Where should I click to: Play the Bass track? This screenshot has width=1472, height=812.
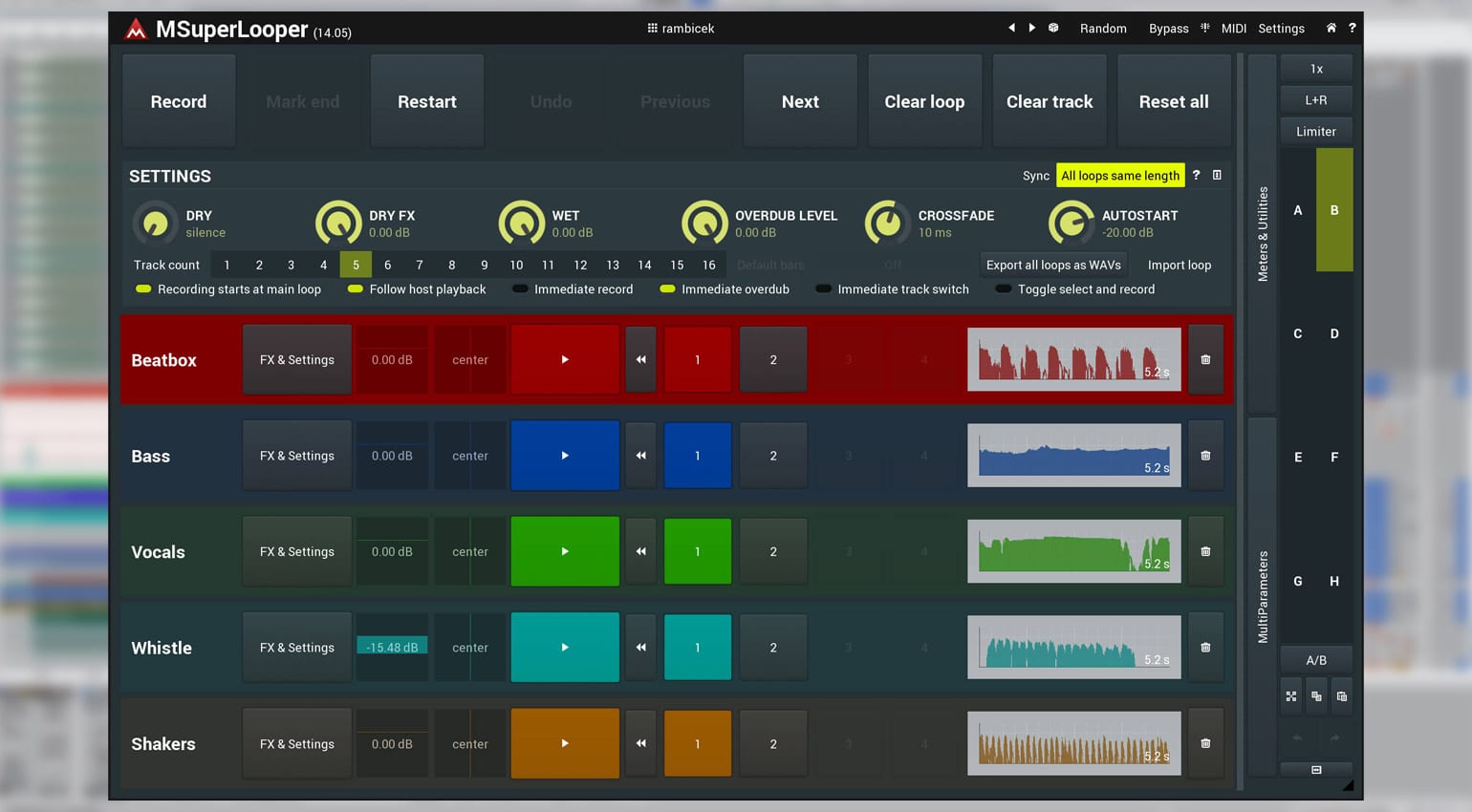tap(565, 456)
